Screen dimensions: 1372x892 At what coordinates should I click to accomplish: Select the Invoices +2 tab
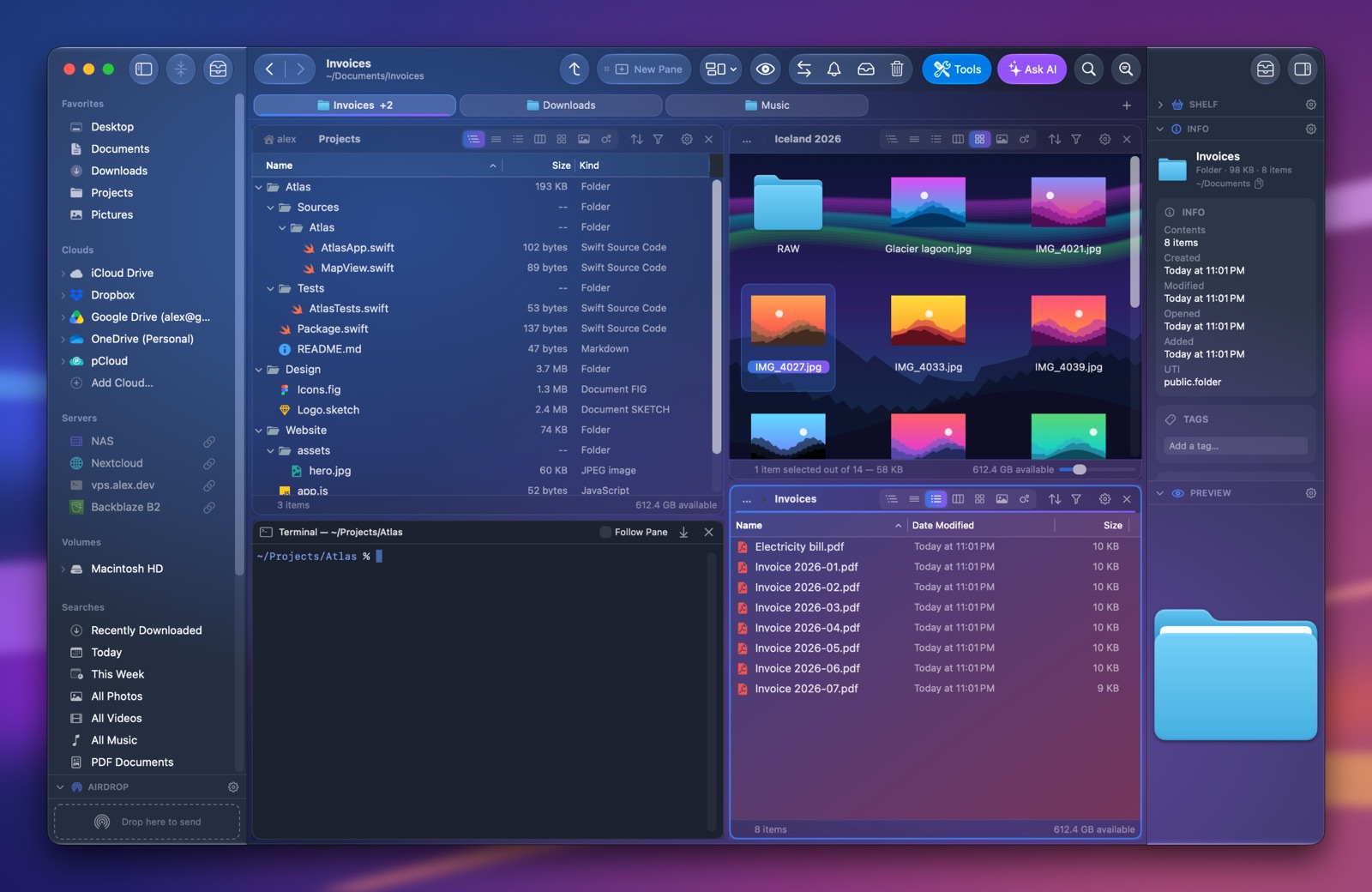[x=355, y=105]
